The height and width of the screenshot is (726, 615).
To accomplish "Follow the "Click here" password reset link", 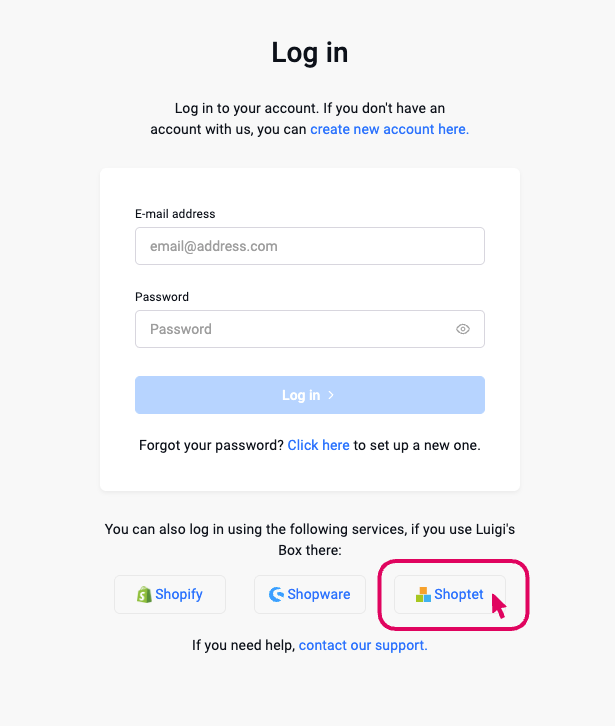I will coord(318,445).
